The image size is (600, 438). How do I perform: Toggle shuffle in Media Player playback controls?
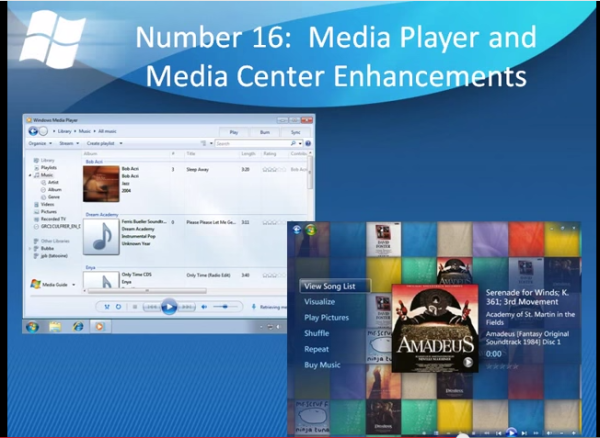click(x=107, y=307)
